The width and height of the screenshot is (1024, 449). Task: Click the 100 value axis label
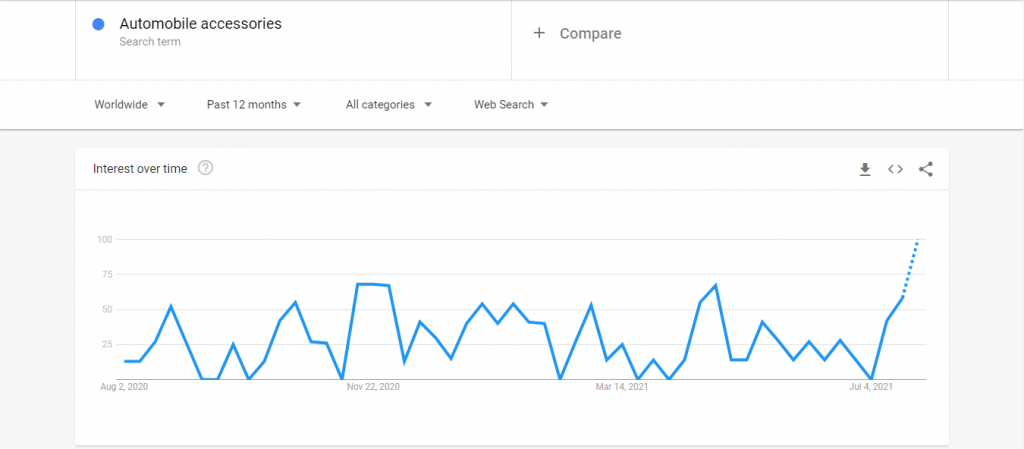[x=106, y=240]
